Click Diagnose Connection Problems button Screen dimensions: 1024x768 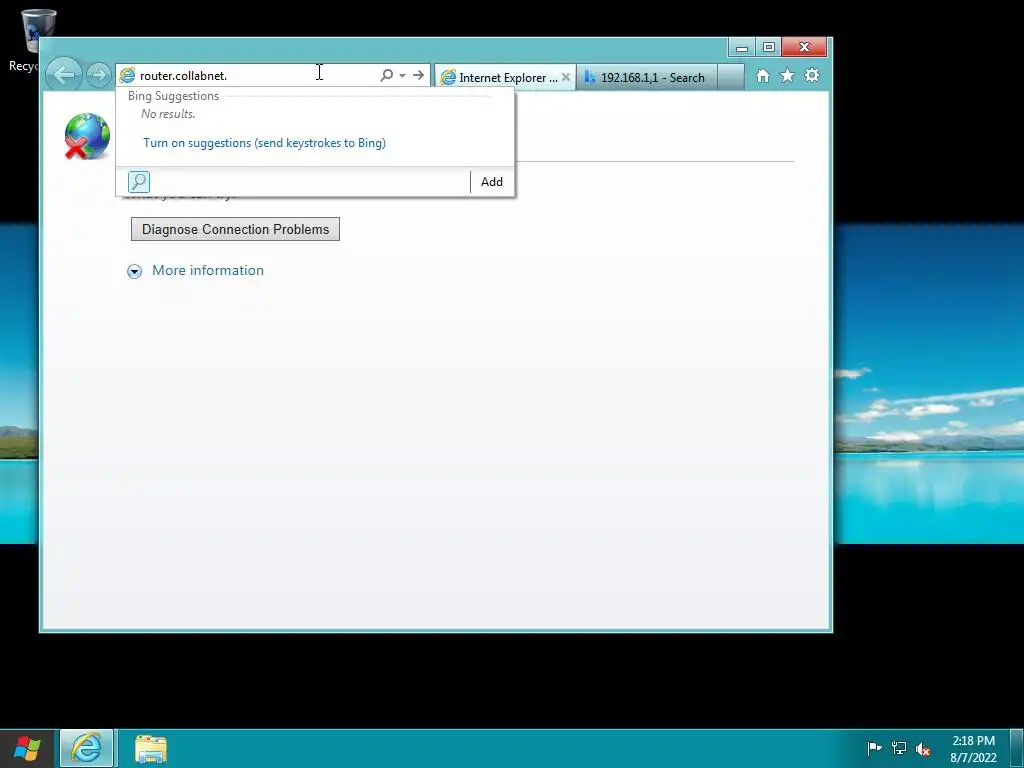[235, 229]
